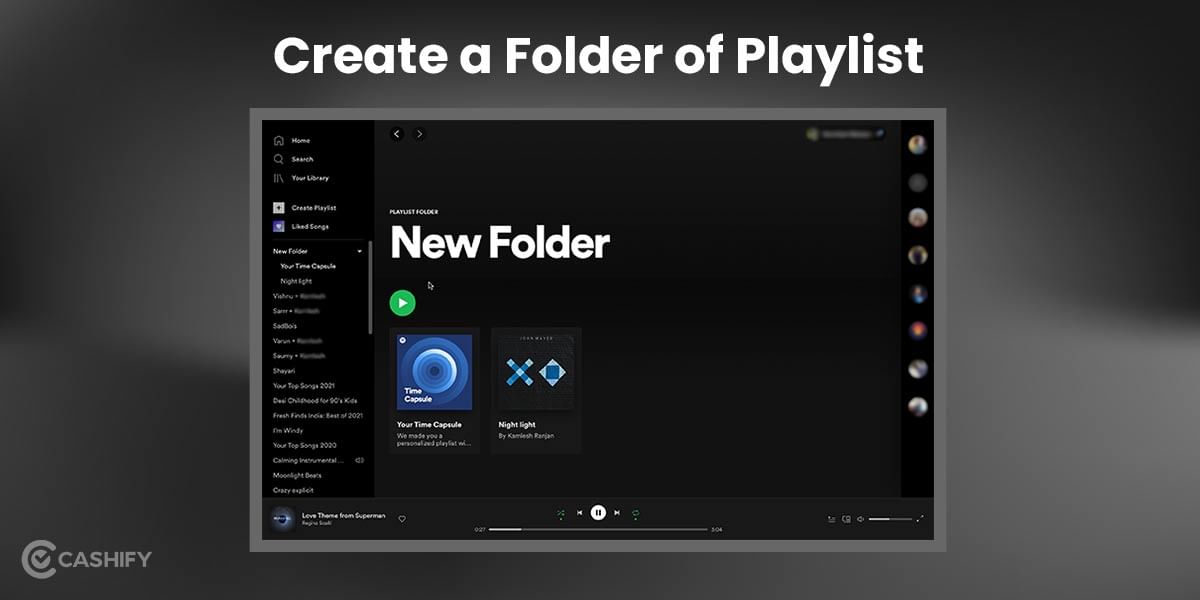
Task: Open the SadBois playlist
Action: (285, 326)
